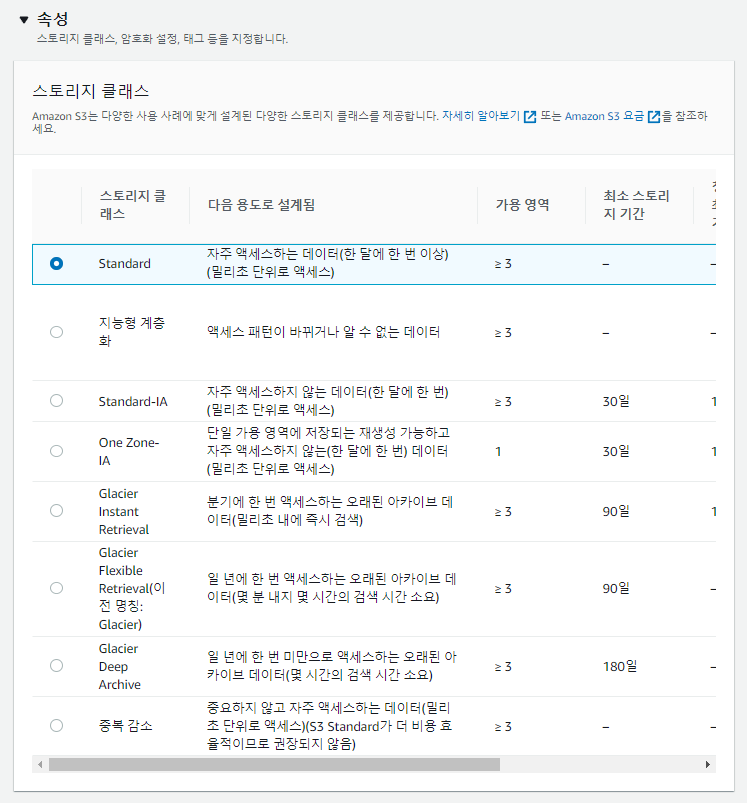The width and height of the screenshot is (747, 803).
Task: Select Glacier Flexible Retrieval radio button
Action: click(x=56, y=588)
